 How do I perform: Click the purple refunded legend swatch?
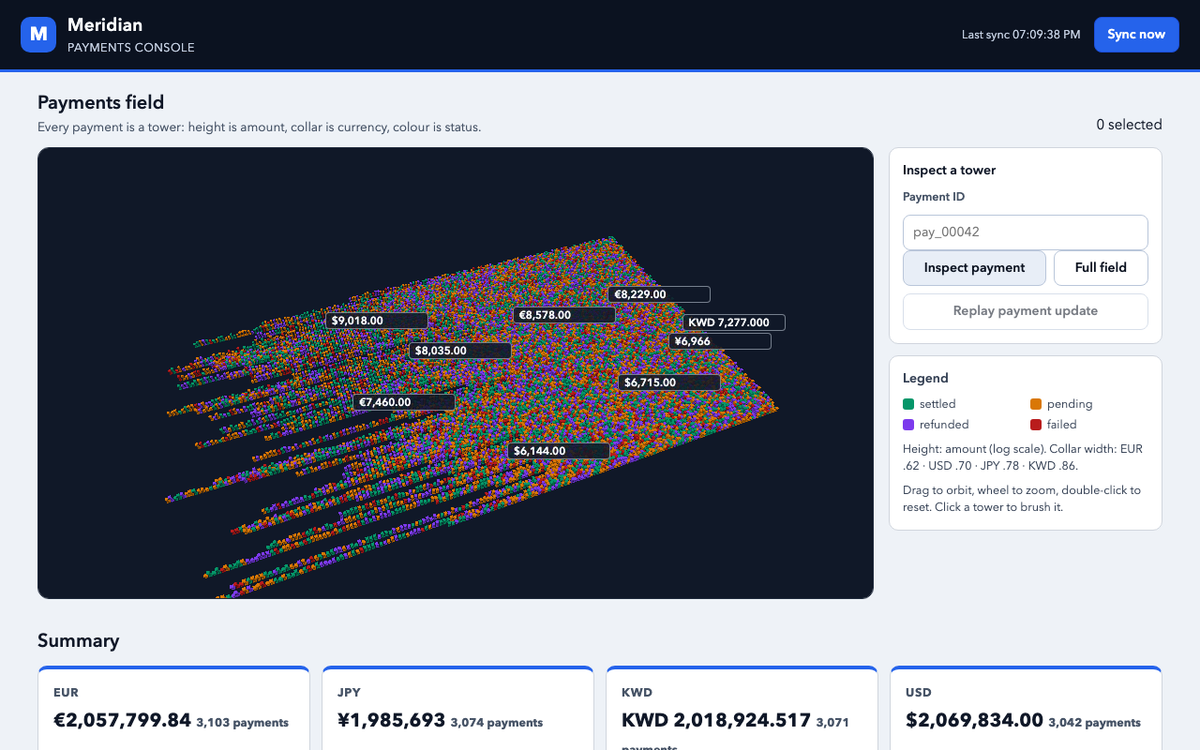(908, 425)
